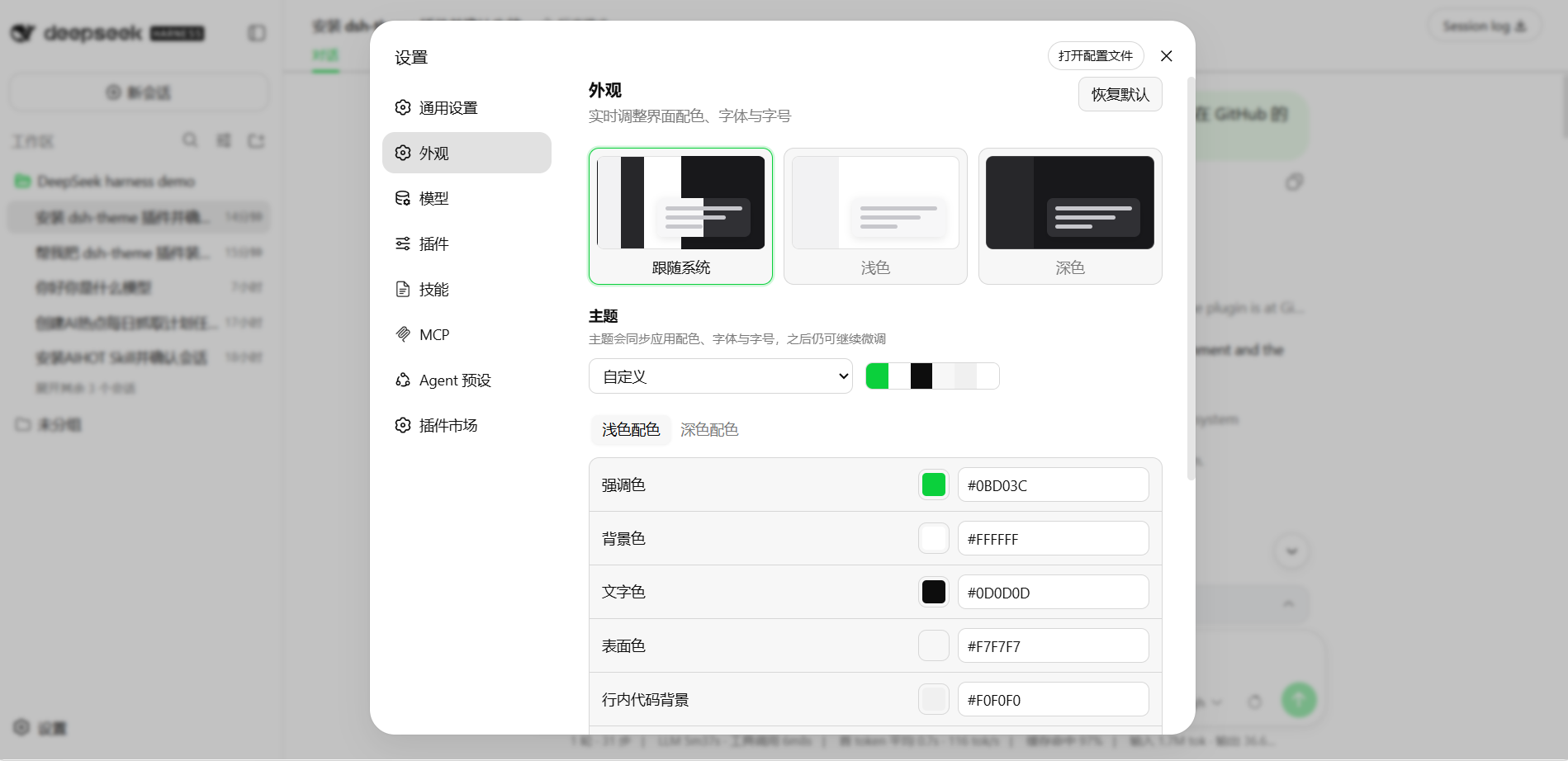Click the workspace search icon in main window
Screen dimensions: 1568x761
[x=190, y=140]
